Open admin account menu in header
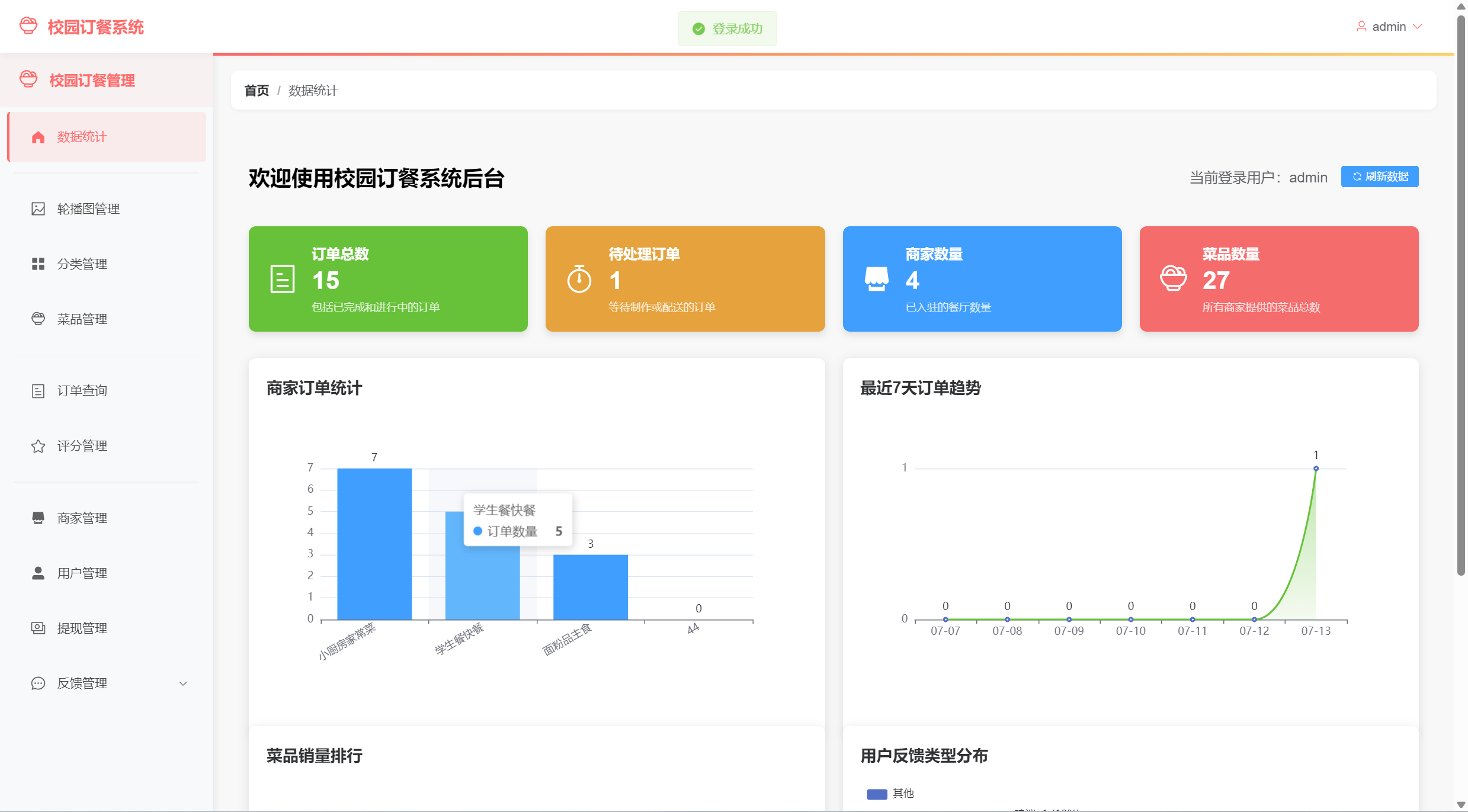Image resolution: width=1468 pixels, height=812 pixels. pos(1388,27)
